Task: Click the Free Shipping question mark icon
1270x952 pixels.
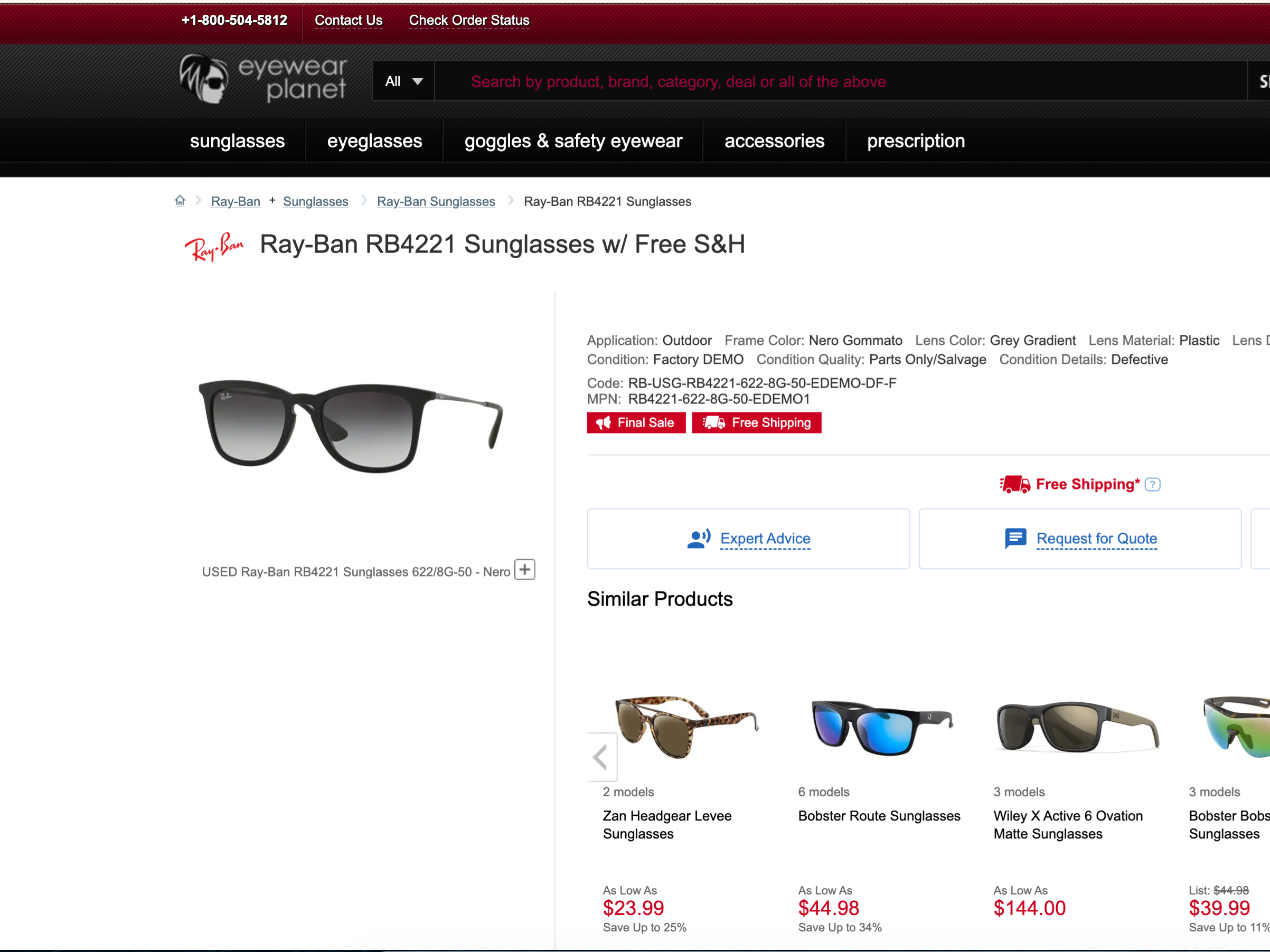Action: click(x=1152, y=485)
